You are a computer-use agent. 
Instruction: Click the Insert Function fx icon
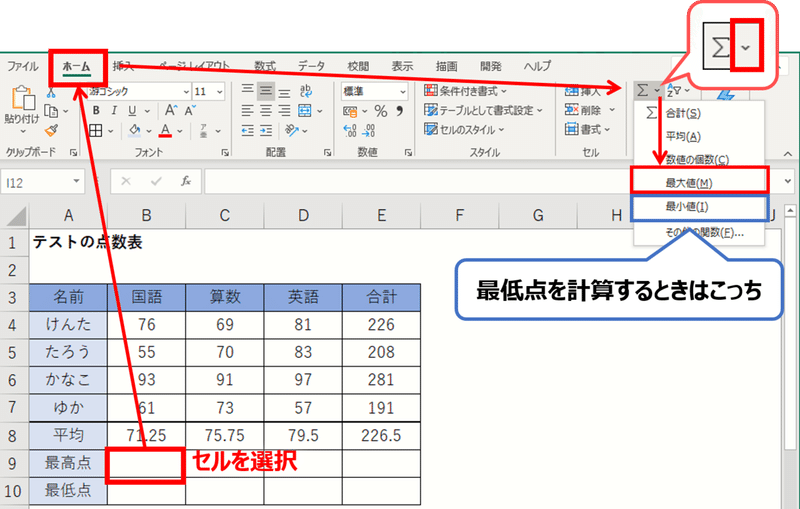(x=186, y=182)
